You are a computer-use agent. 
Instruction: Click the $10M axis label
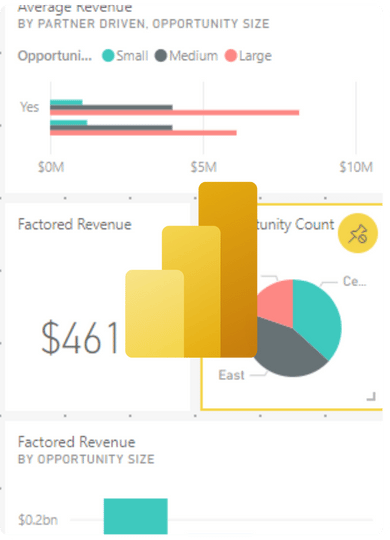point(356,167)
